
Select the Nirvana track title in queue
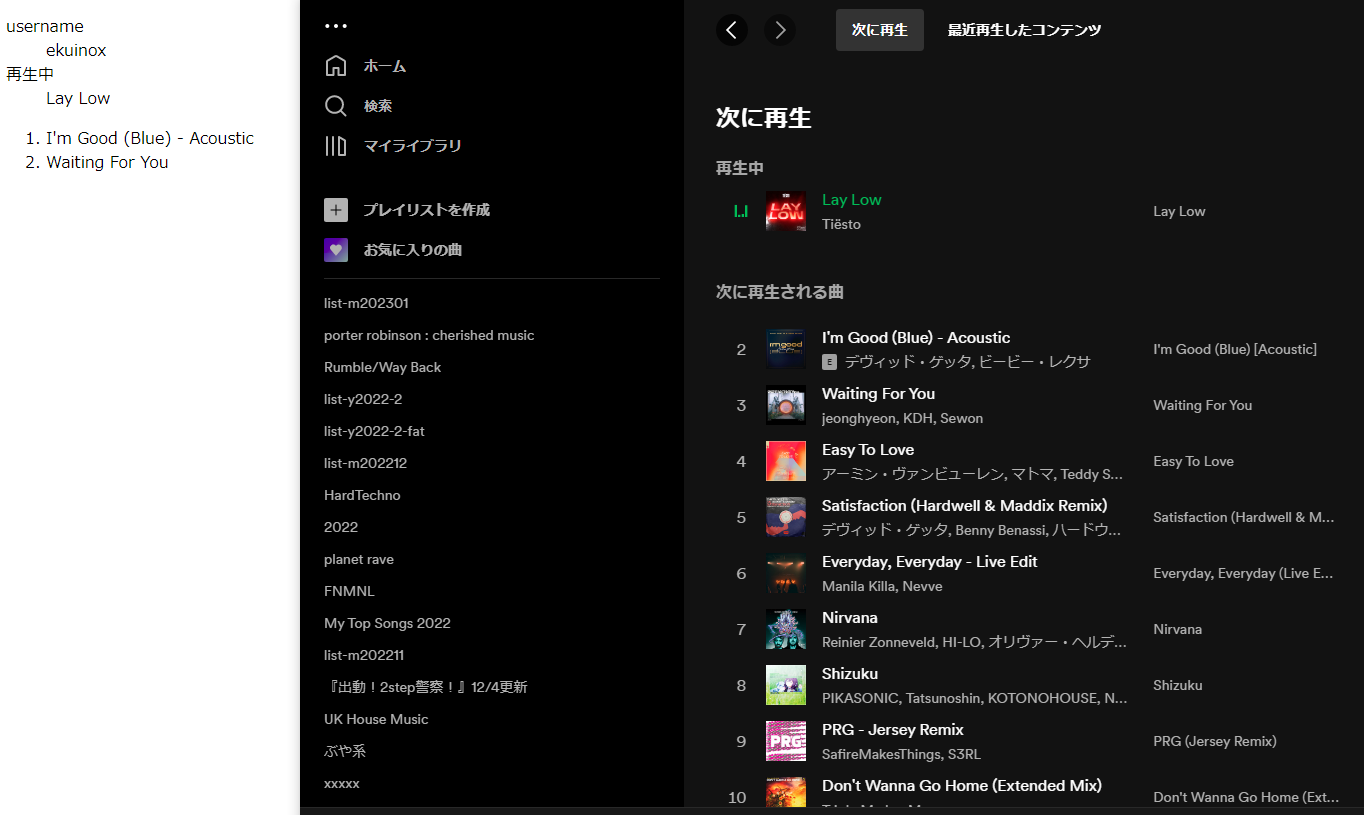849,617
